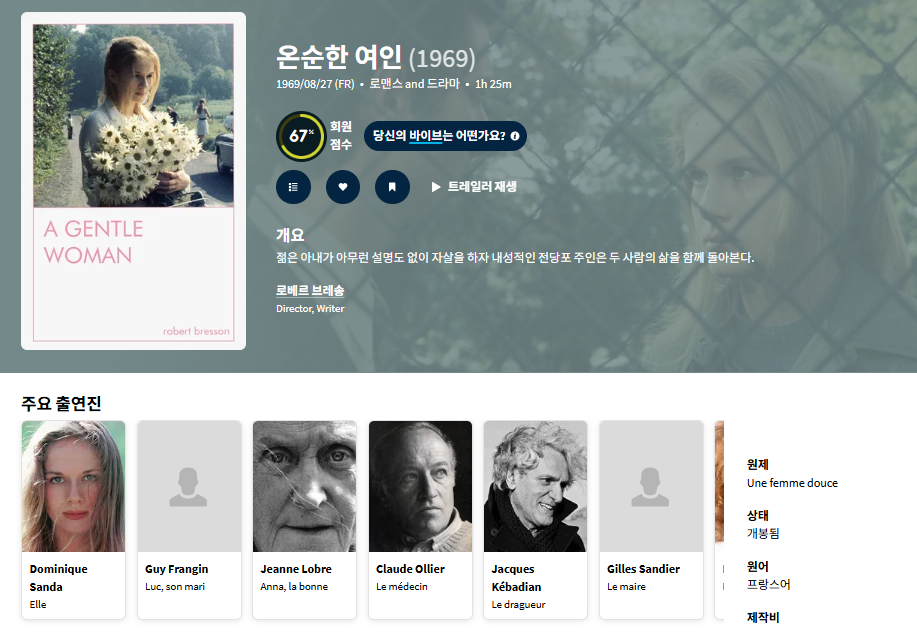The image size is (917, 633).
Task: Open Jeanne Lobre's name link
Action: 296,569
